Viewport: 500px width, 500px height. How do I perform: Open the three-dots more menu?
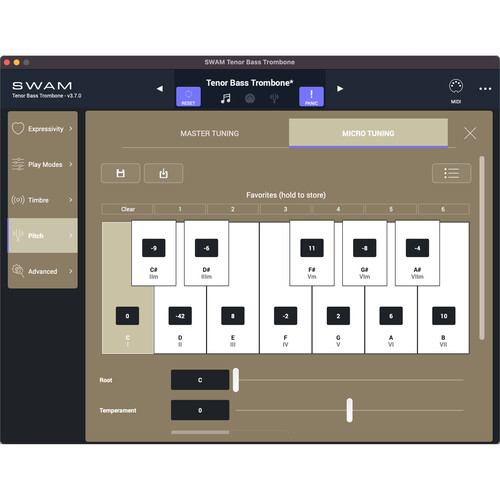point(485,89)
